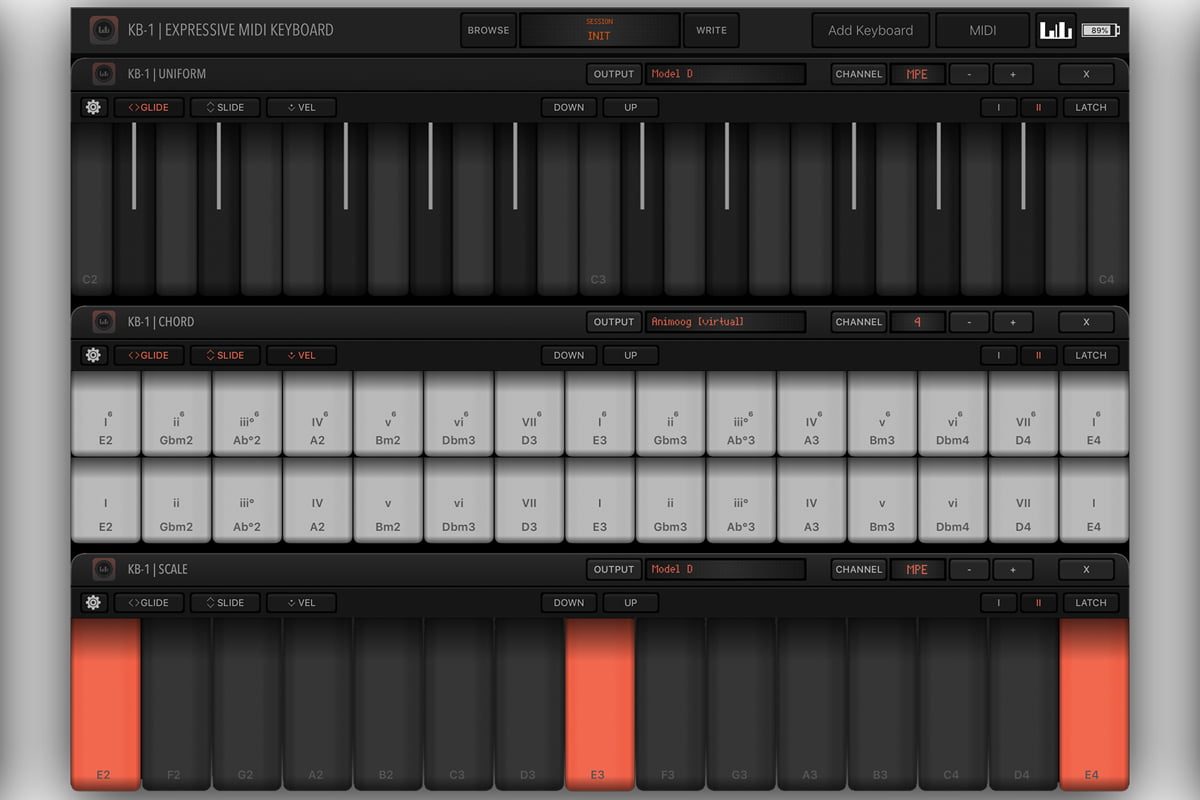Screen dimensions: 1200x800
Task: Remove Uniform keyboard with X button
Action: [1086, 74]
